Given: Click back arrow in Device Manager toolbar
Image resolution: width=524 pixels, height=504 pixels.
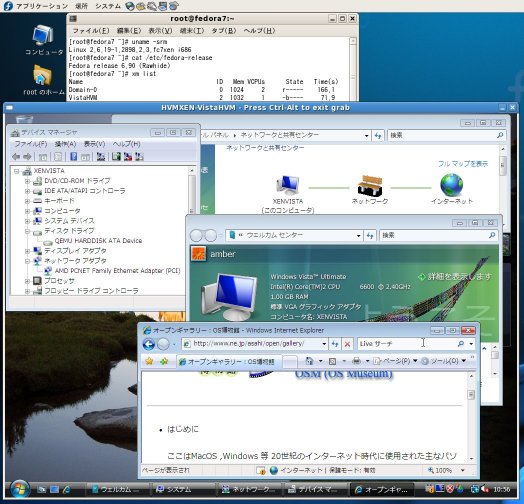Looking at the screenshot, I should 16,156.
